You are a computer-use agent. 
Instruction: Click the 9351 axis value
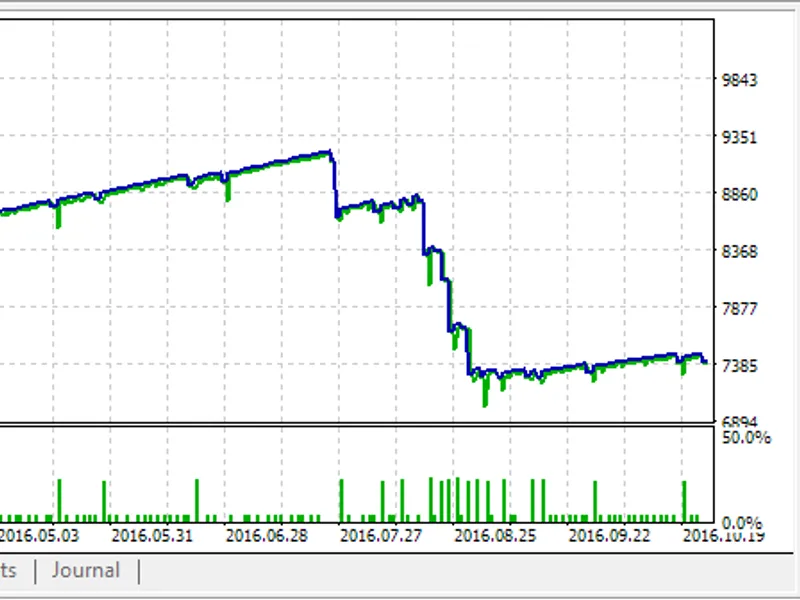[739, 137]
